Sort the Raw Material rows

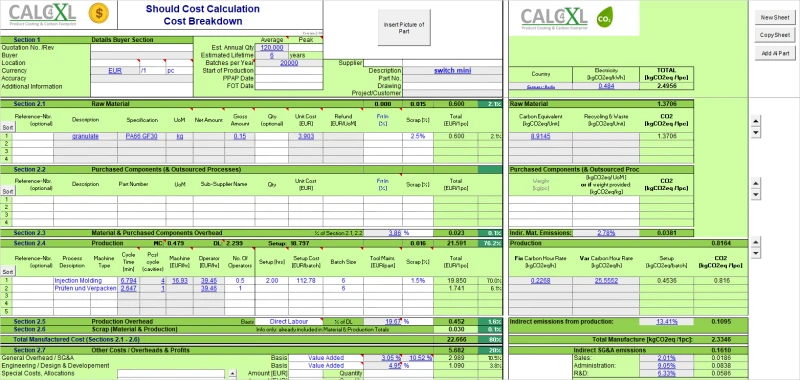pos(7,128)
